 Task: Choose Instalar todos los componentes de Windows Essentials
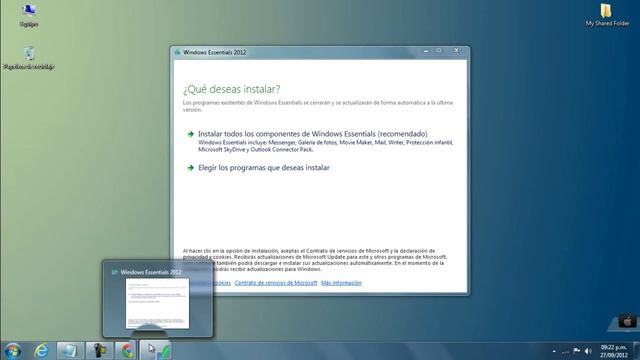pos(313,134)
